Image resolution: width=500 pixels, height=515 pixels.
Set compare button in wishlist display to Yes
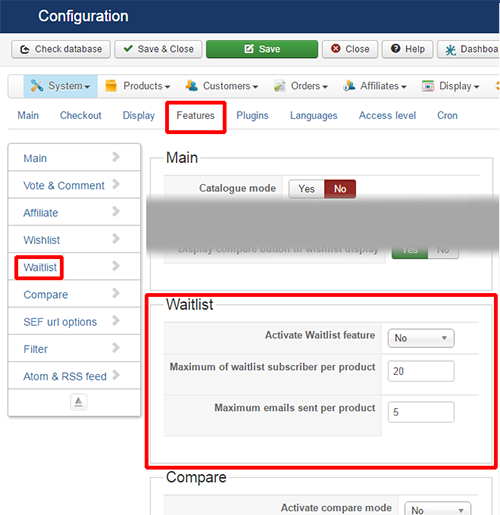(410, 250)
